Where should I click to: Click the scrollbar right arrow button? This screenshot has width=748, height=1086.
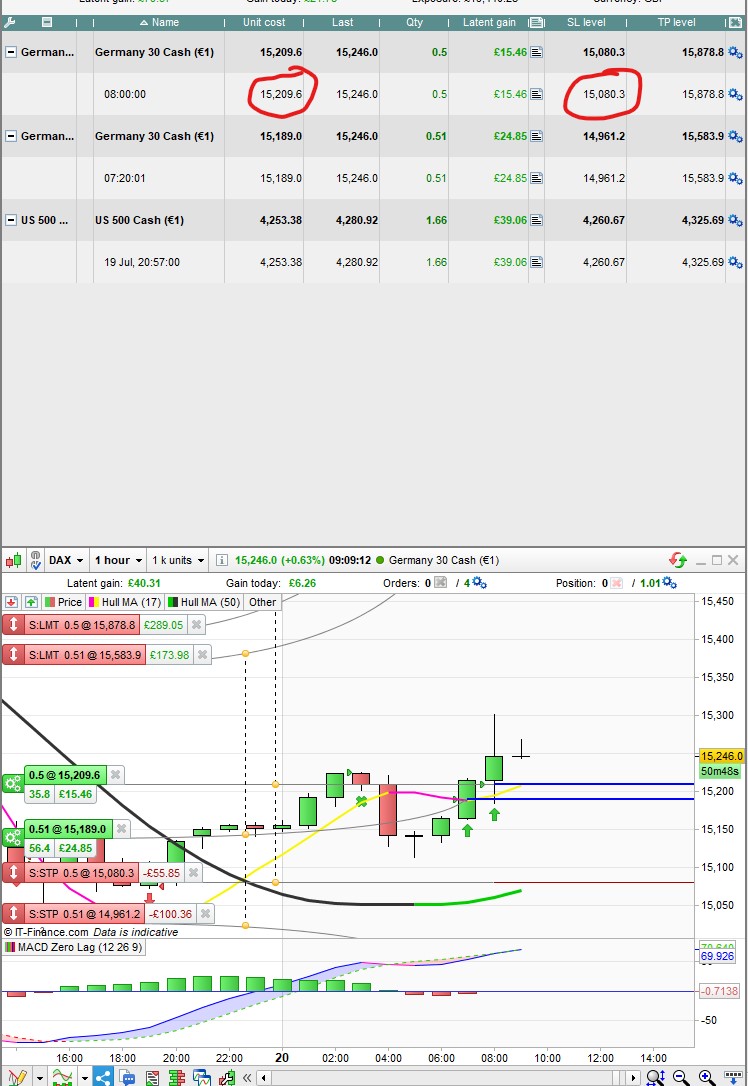point(634,1078)
